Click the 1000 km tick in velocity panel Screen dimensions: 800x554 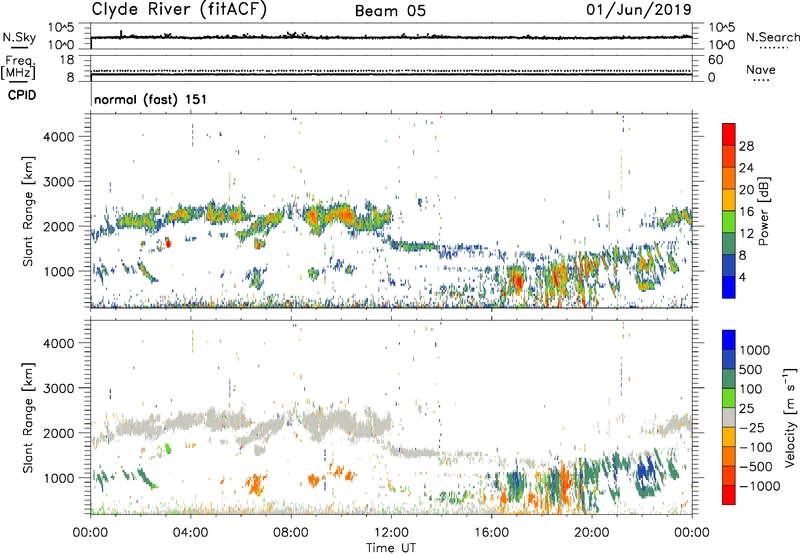(x=58, y=478)
